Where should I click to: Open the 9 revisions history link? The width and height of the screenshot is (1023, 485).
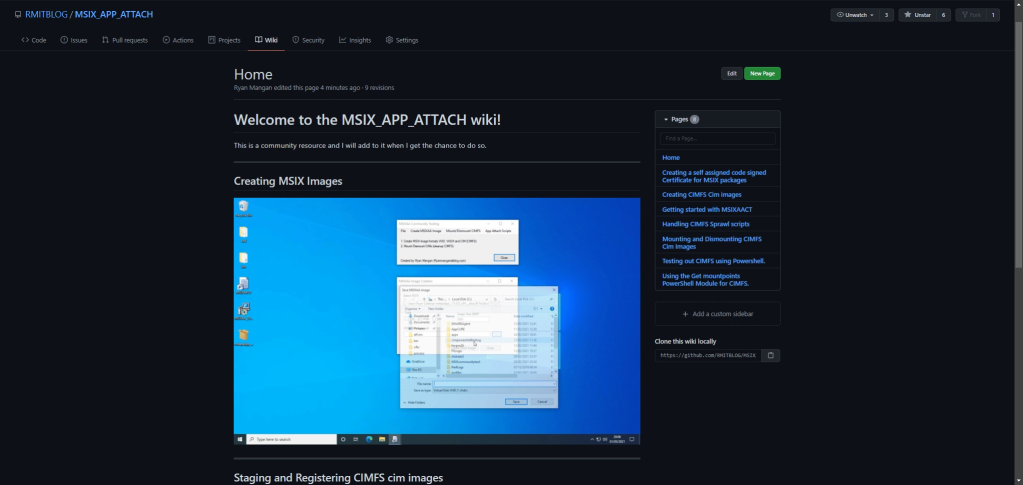click(x=379, y=87)
